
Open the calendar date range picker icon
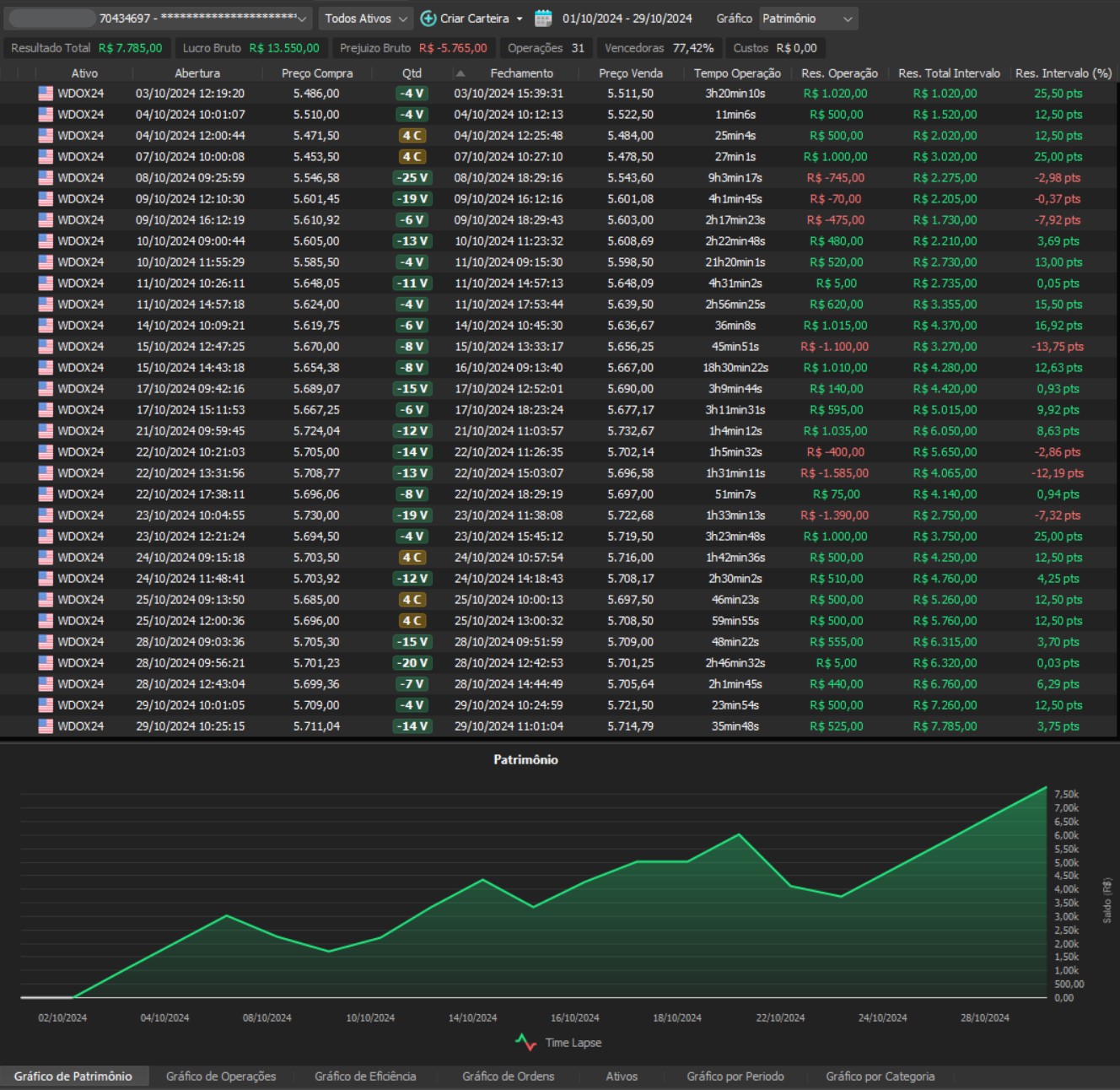tap(543, 19)
